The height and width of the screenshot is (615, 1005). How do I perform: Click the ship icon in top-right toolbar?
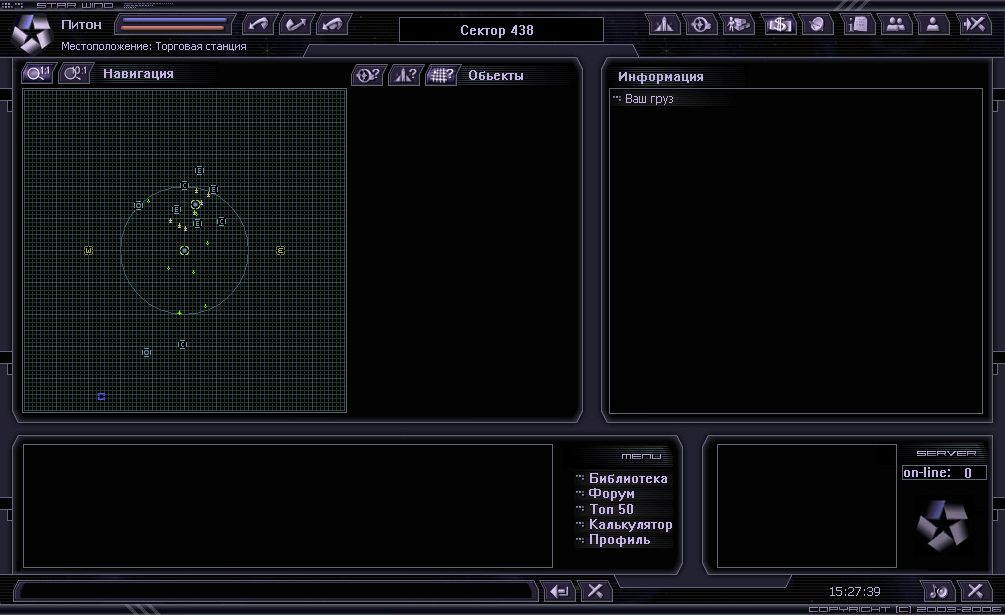click(x=663, y=25)
